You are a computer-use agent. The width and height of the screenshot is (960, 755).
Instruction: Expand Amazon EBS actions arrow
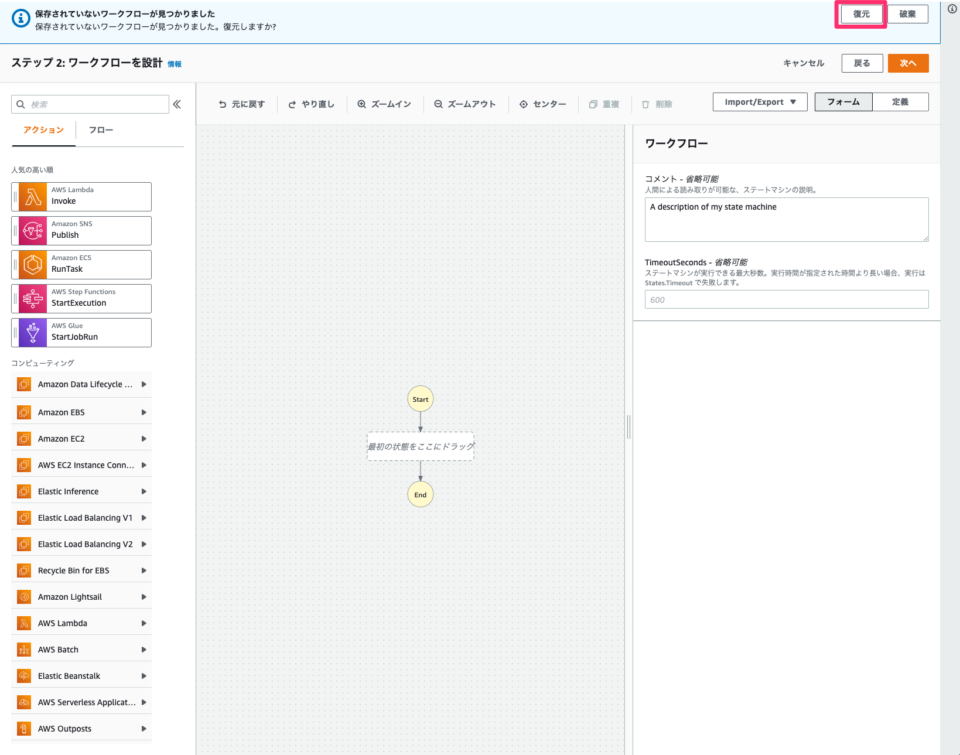coord(144,412)
